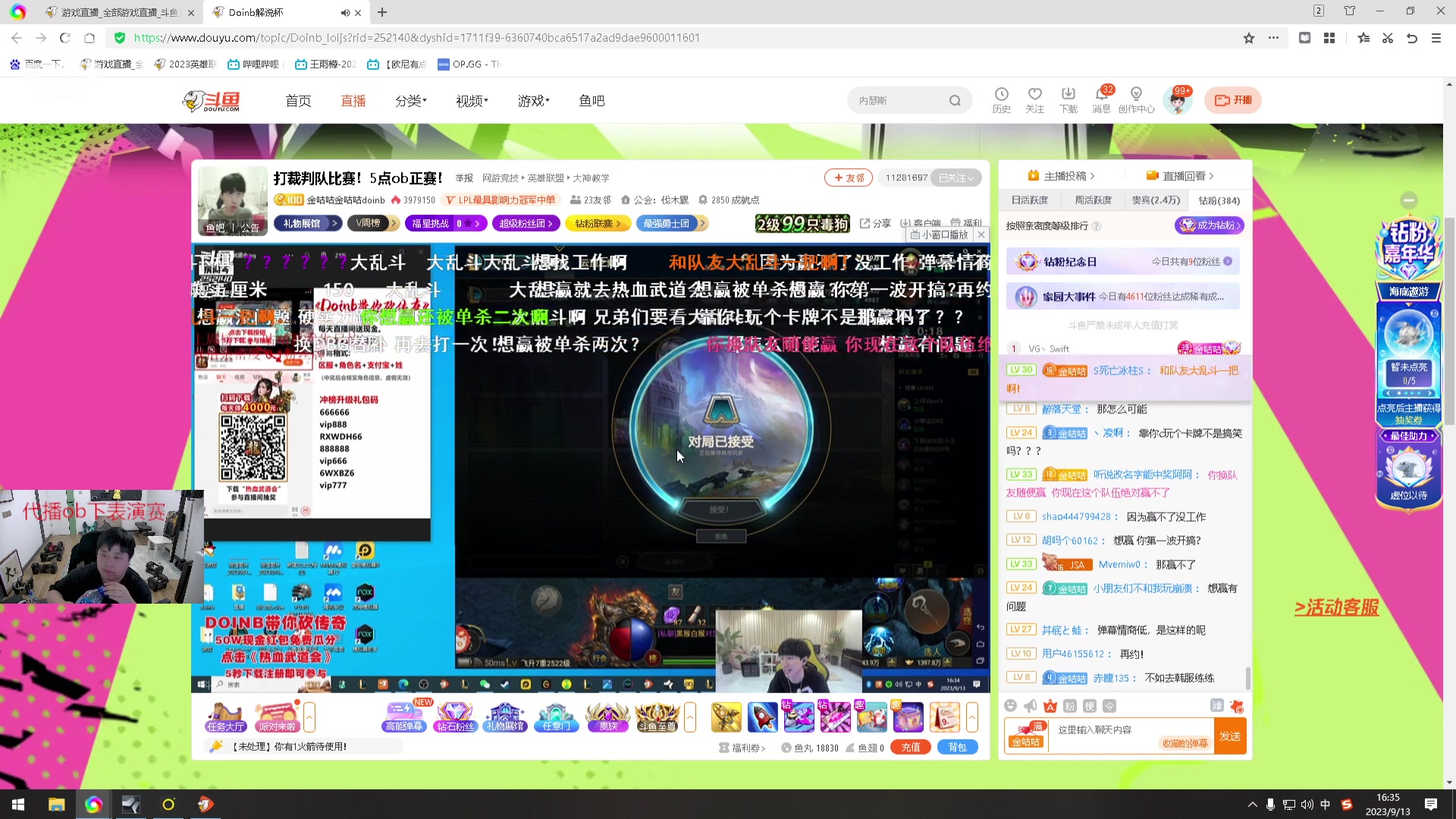
Task: Open the 斗鱼至尊 supreme icon
Action: pos(657,717)
